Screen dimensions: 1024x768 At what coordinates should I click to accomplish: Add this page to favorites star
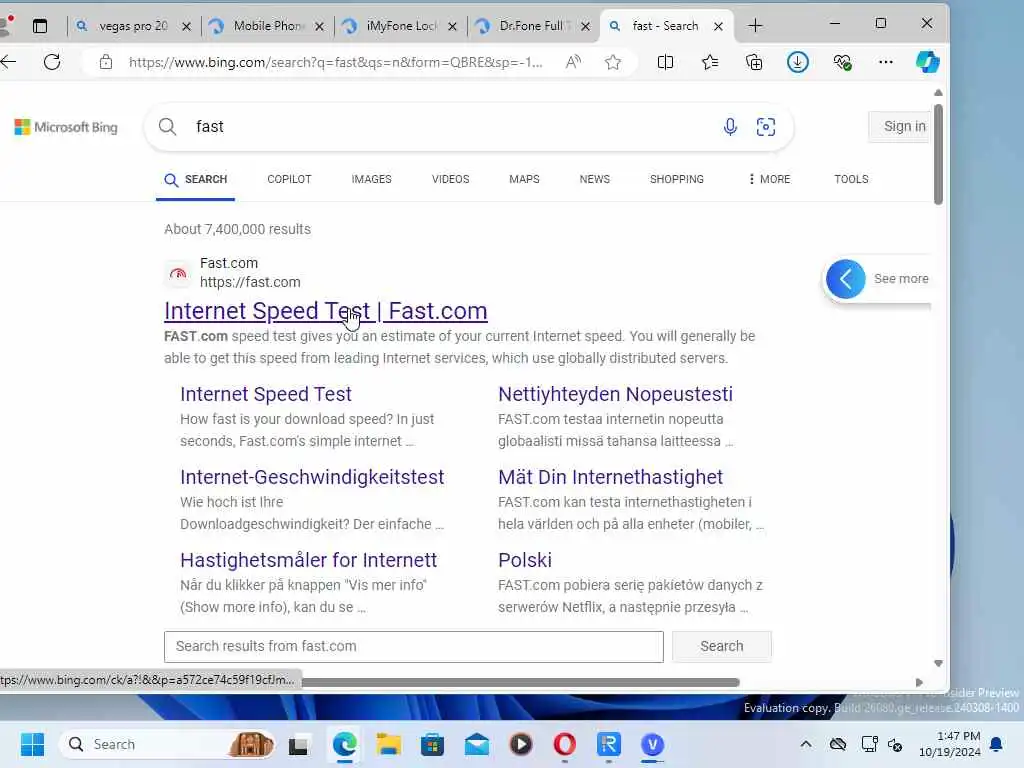tap(613, 62)
